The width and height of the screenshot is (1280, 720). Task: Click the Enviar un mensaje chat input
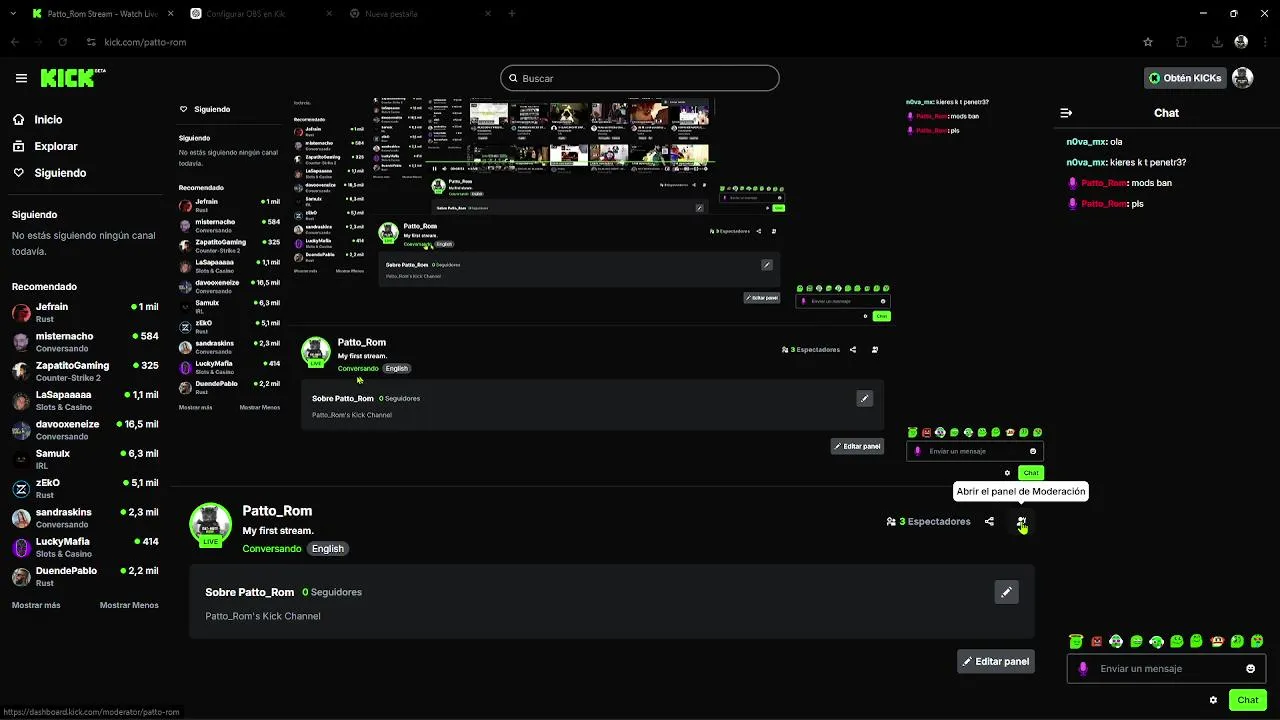pyautogui.click(x=1167, y=669)
